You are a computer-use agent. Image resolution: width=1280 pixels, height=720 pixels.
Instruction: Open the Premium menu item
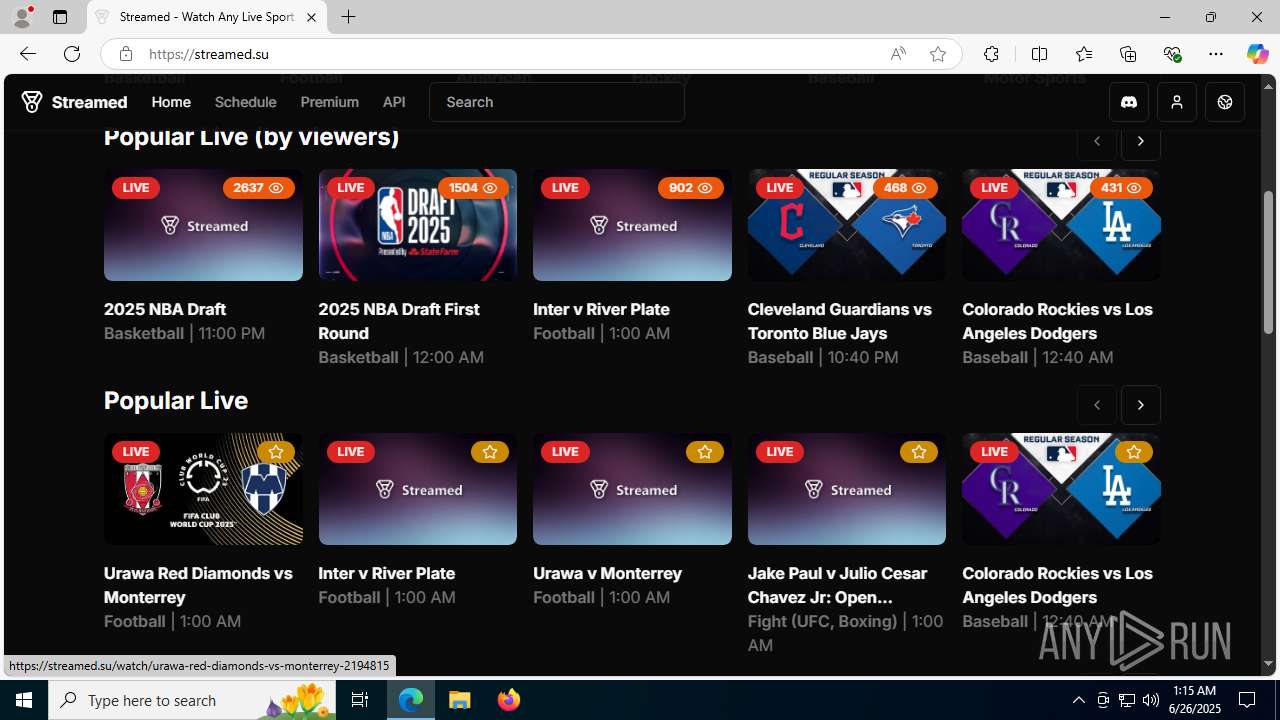(329, 102)
